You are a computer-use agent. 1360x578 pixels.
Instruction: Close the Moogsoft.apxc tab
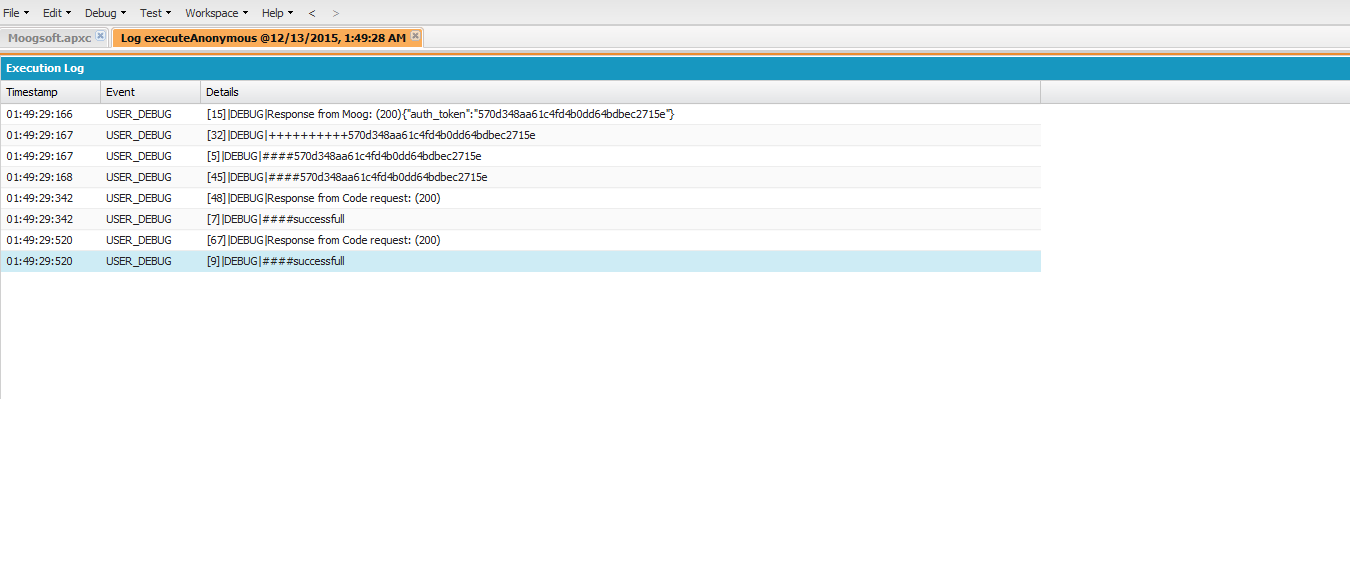point(100,36)
